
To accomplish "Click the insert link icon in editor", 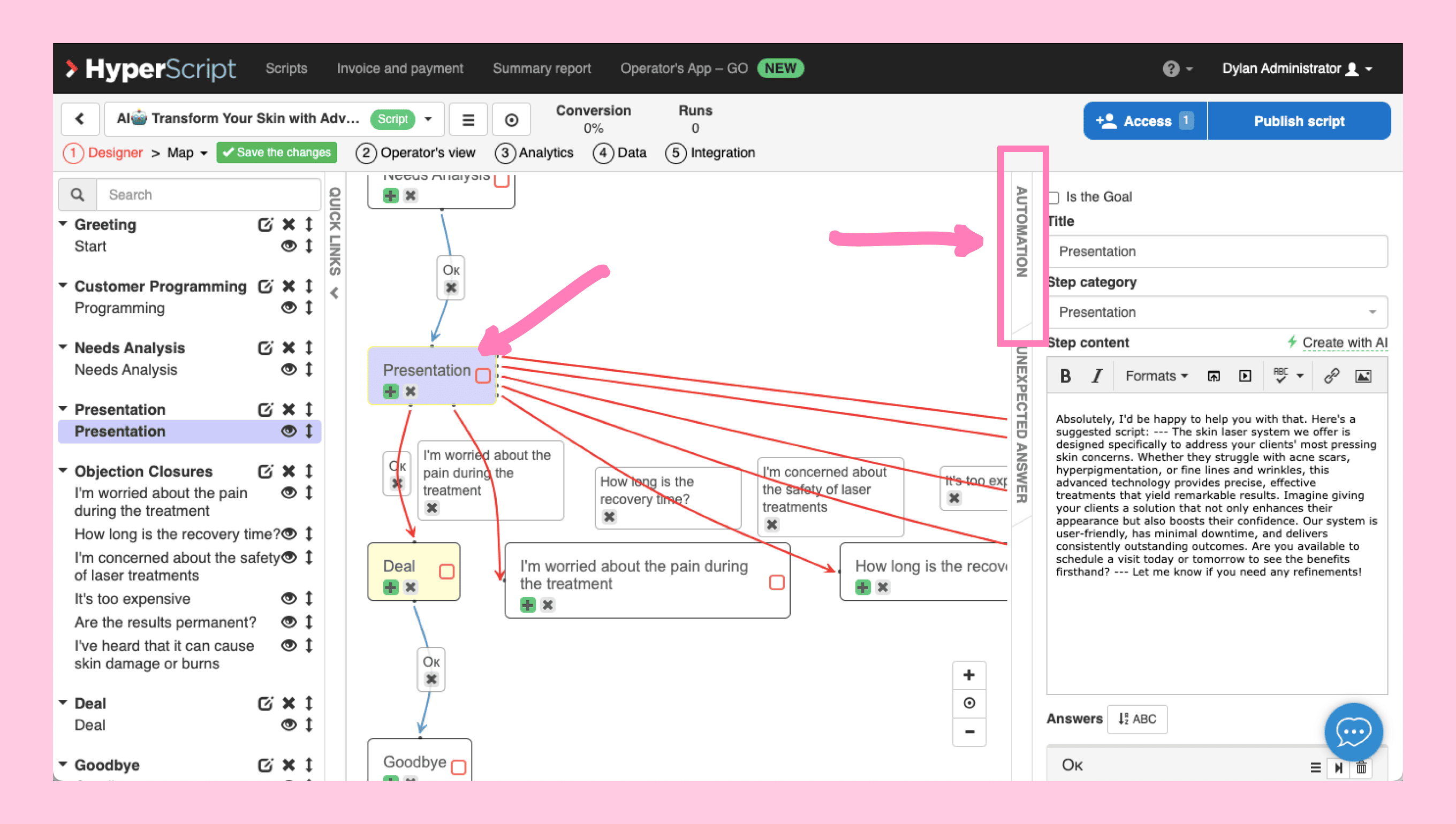I will pos(1331,376).
